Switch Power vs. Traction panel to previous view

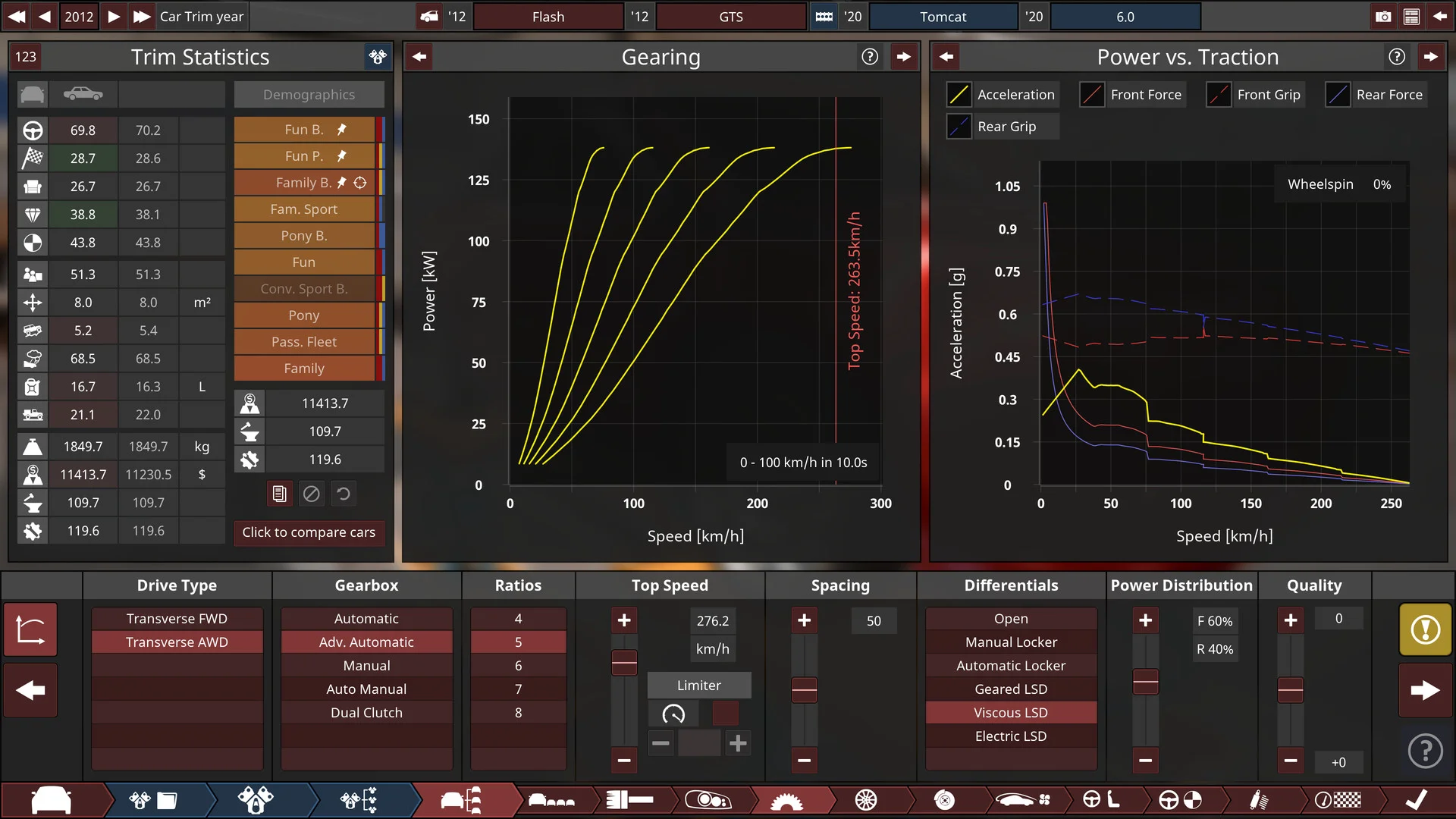point(946,57)
